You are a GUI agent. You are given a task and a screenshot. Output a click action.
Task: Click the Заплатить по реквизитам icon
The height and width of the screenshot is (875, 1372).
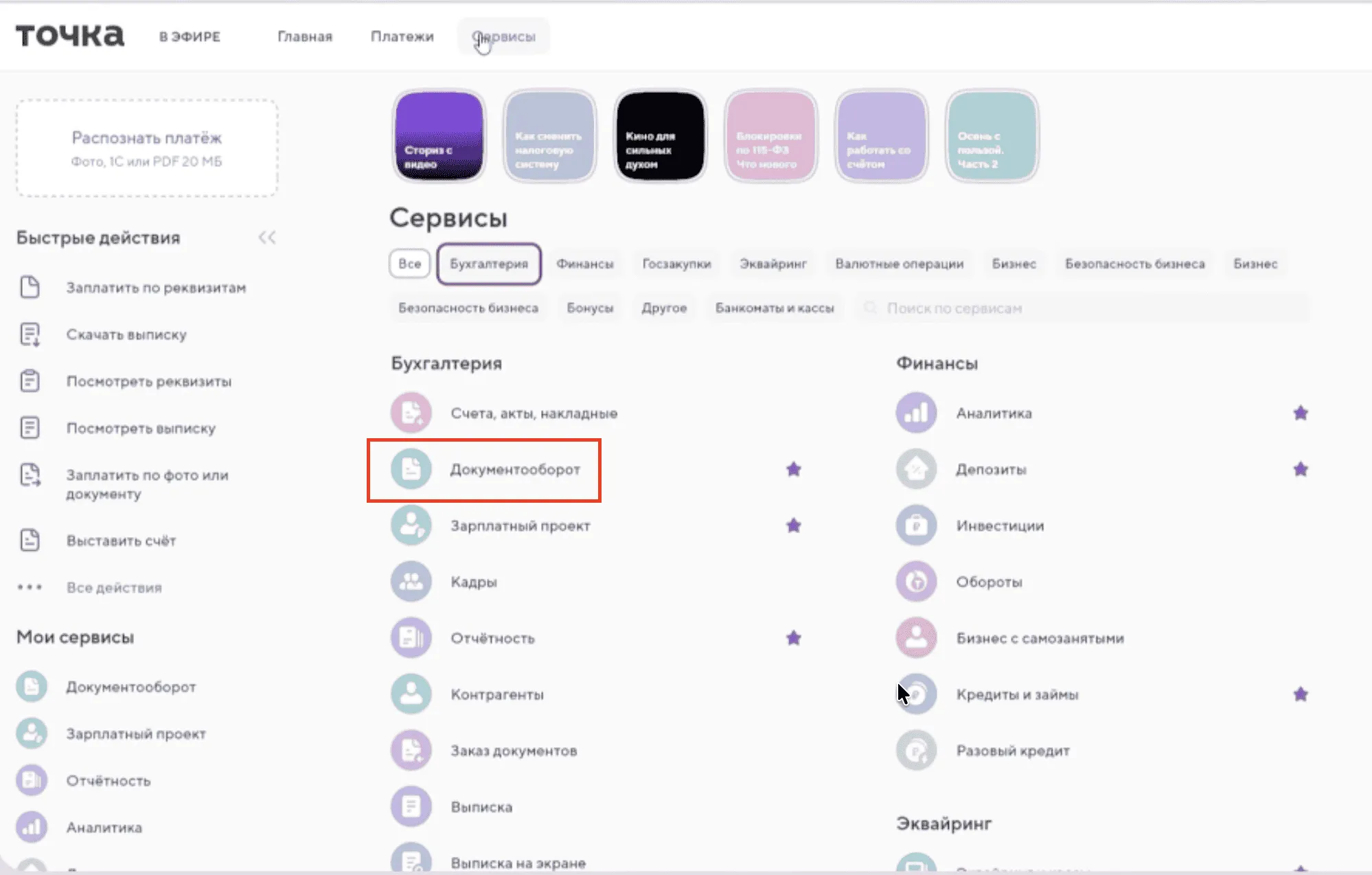30,287
